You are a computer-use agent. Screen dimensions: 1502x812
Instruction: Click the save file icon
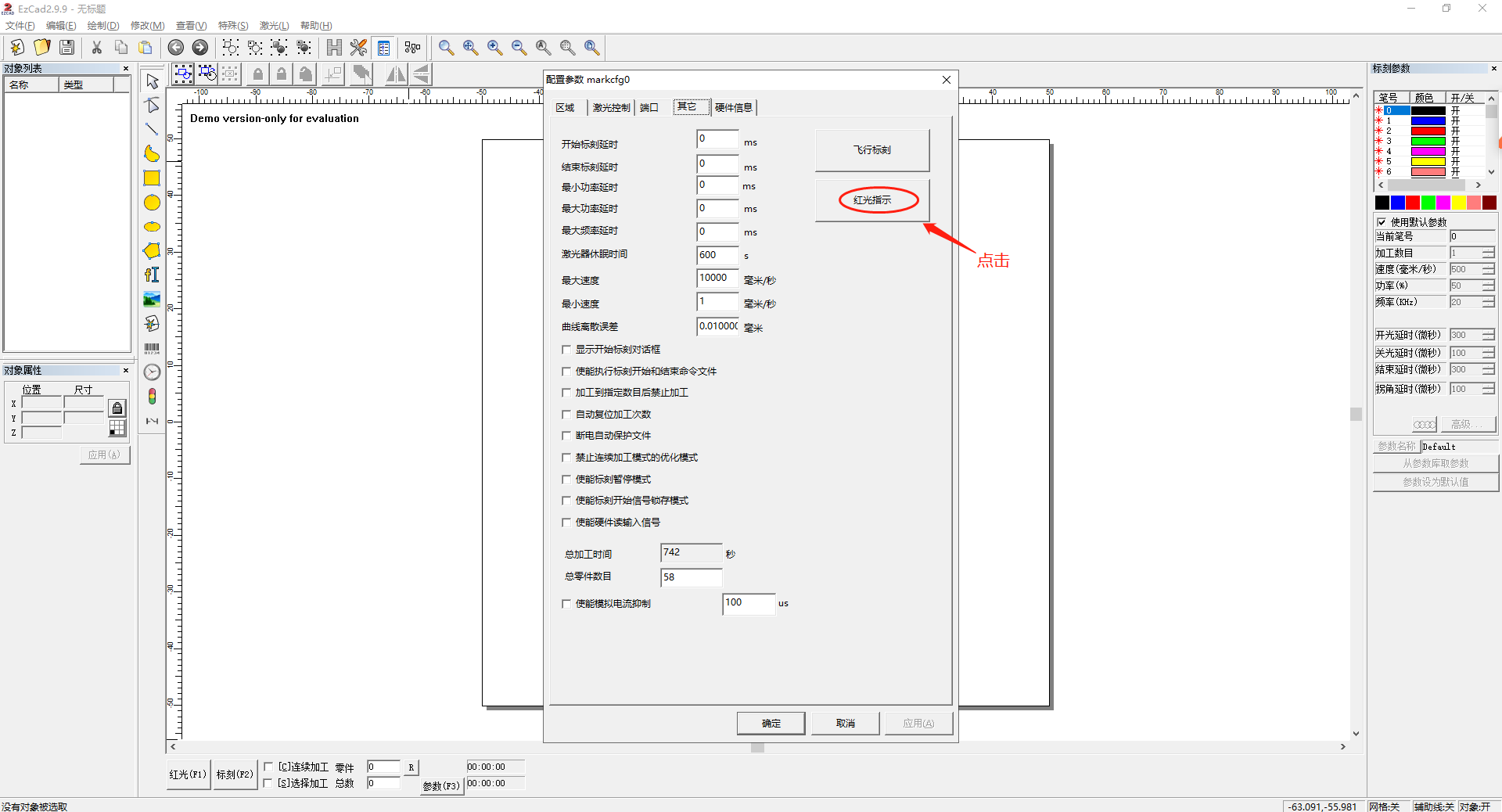click(67, 48)
